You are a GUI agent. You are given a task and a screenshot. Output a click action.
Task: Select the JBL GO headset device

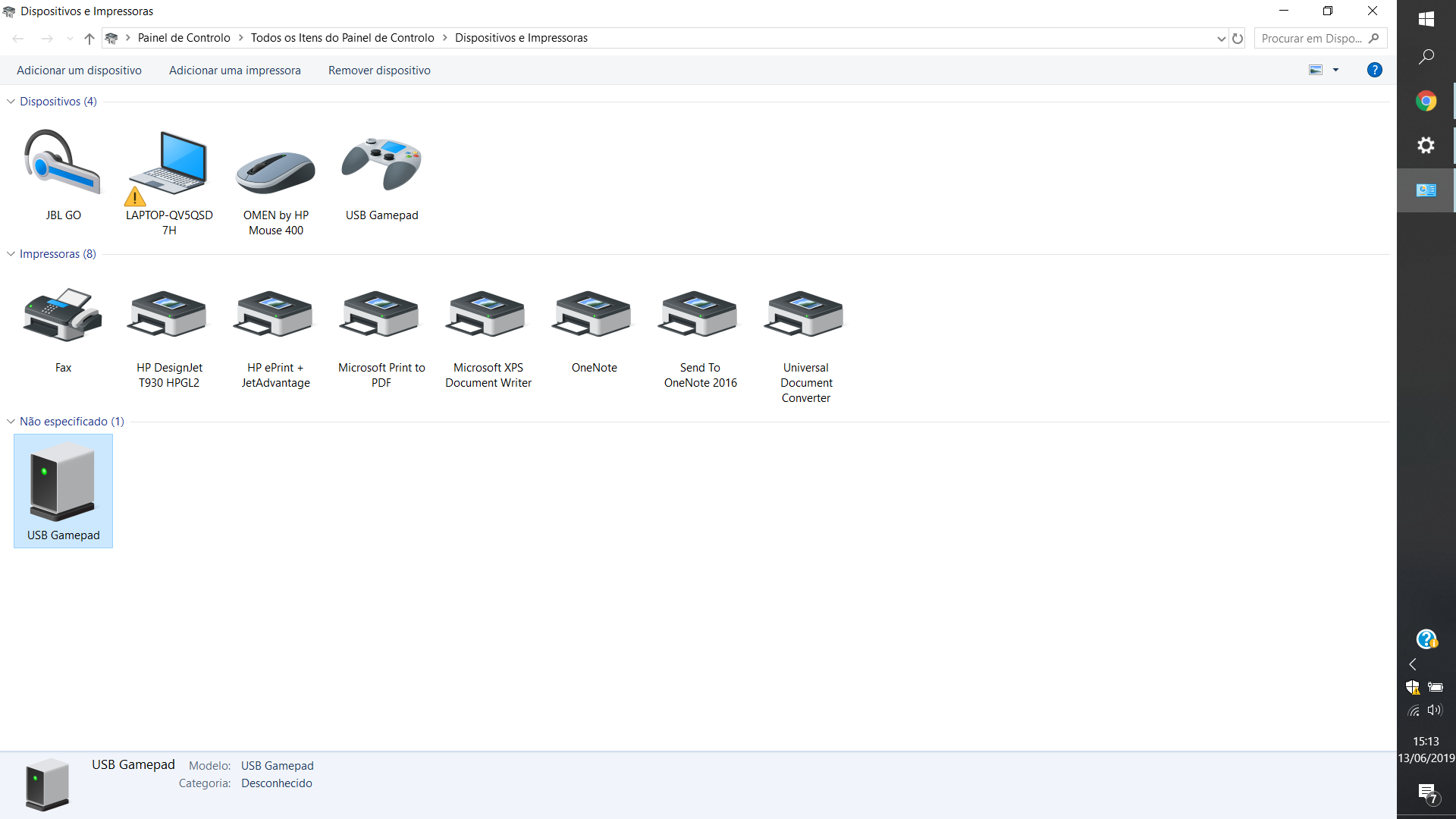click(63, 174)
